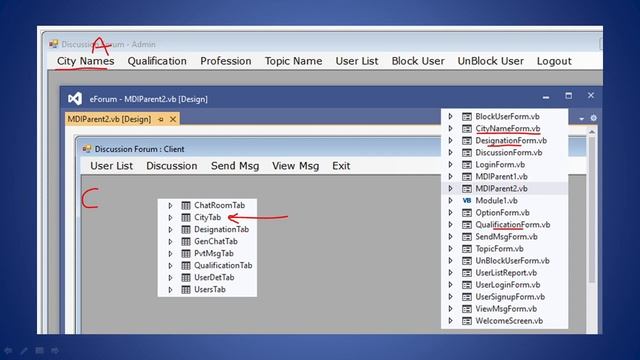
Task: Click the DesignationForm.vb form icon
Action: click(467, 140)
